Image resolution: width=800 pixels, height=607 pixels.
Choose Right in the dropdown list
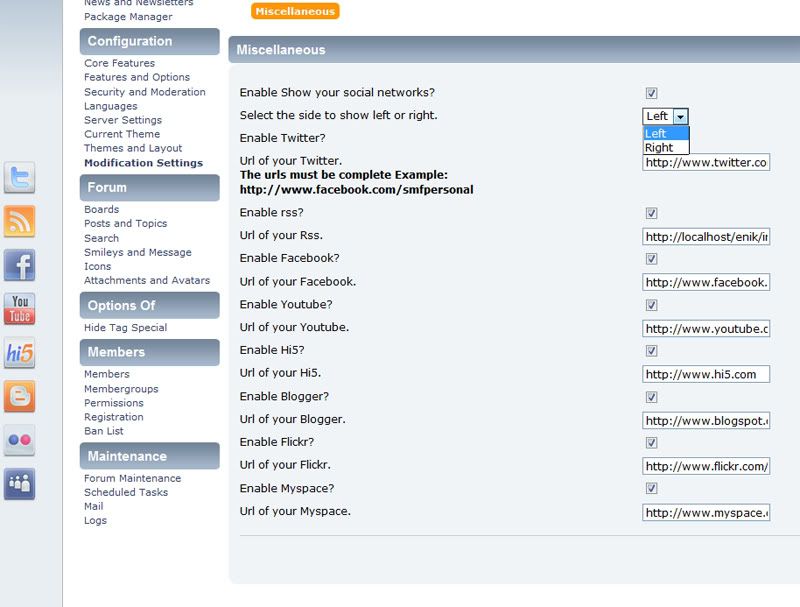[x=666, y=147]
